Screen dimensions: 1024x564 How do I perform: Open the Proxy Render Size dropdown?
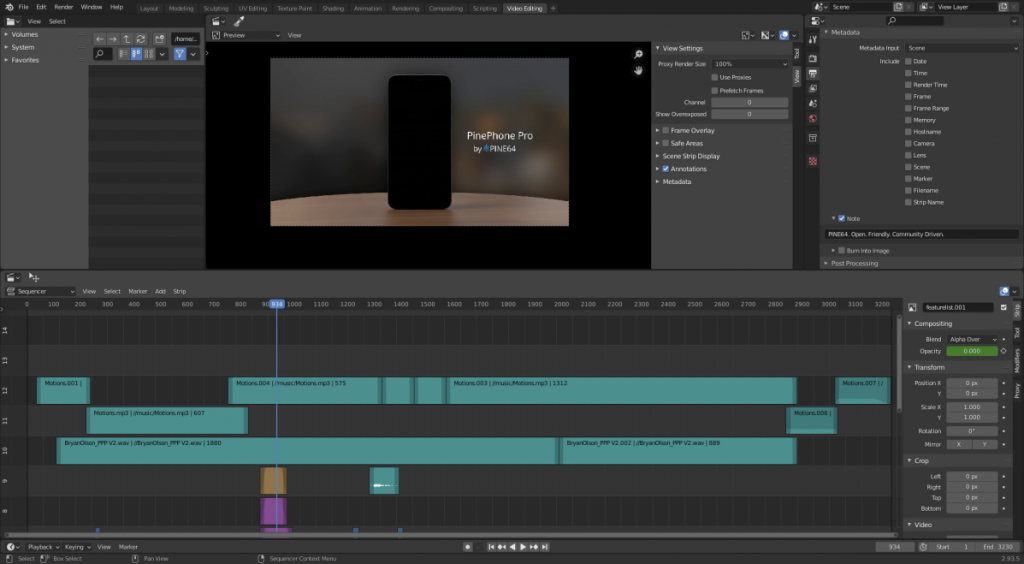click(x=750, y=64)
